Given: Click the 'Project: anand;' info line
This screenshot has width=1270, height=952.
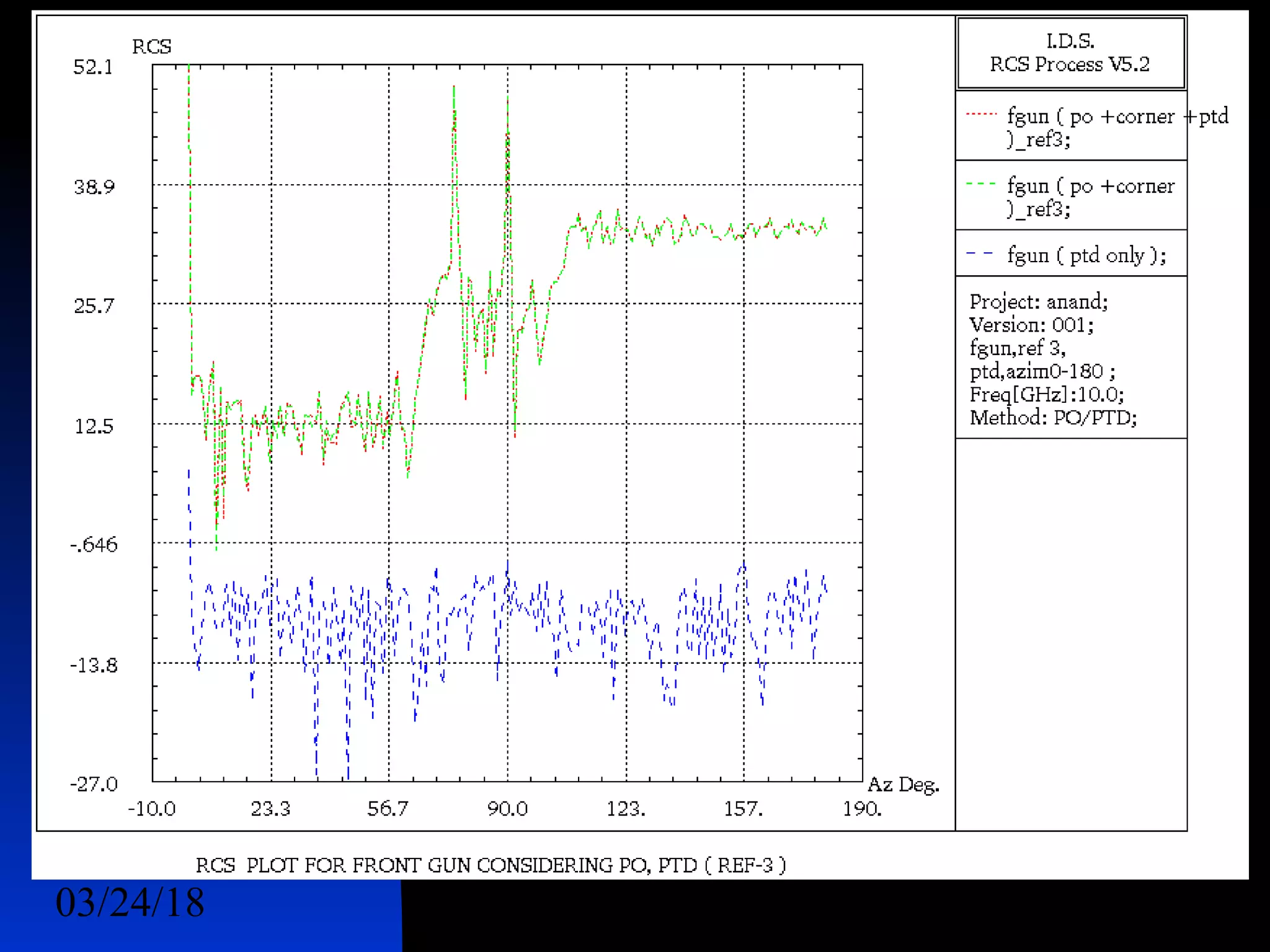Looking at the screenshot, I should click(1039, 302).
